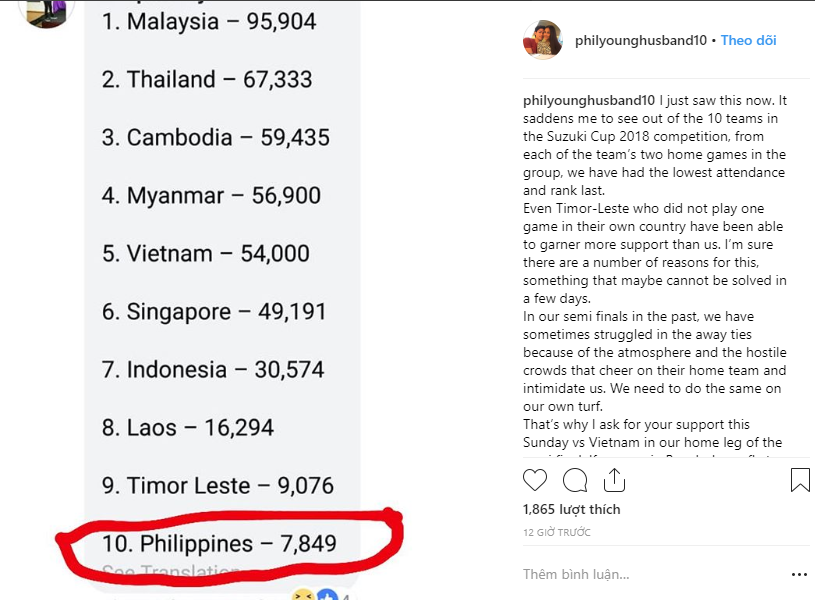The width and height of the screenshot is (815, 600).
Task: Open the 12 GIỜ TRƯỚC timestamp link
Action: (556, 532)
